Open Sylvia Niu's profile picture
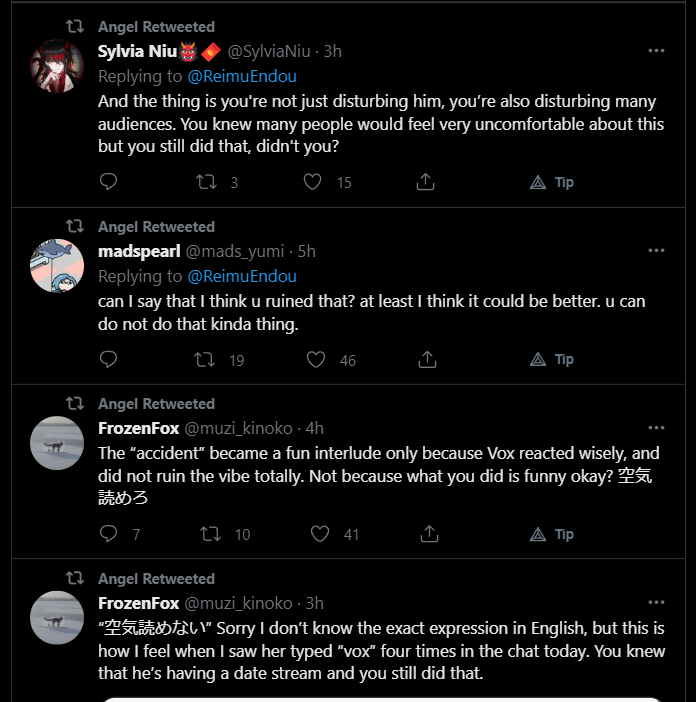Screen dimensions: 696x702 tap(57, 65)
